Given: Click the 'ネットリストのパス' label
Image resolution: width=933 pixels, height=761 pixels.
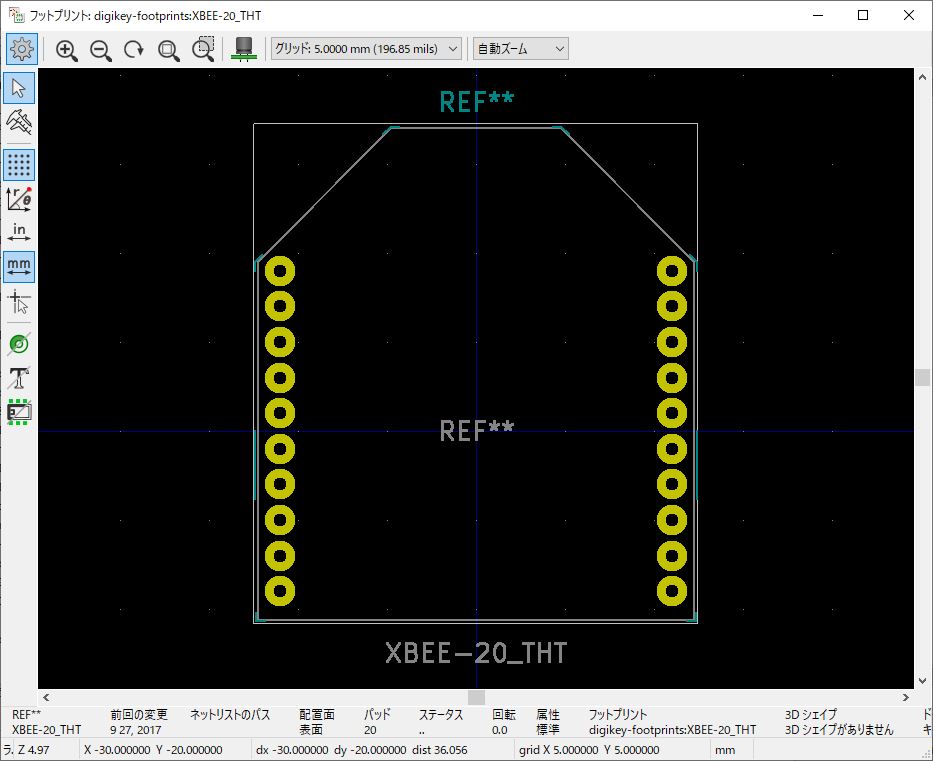Looking at the screenshot, I should [x=230, y=715].
